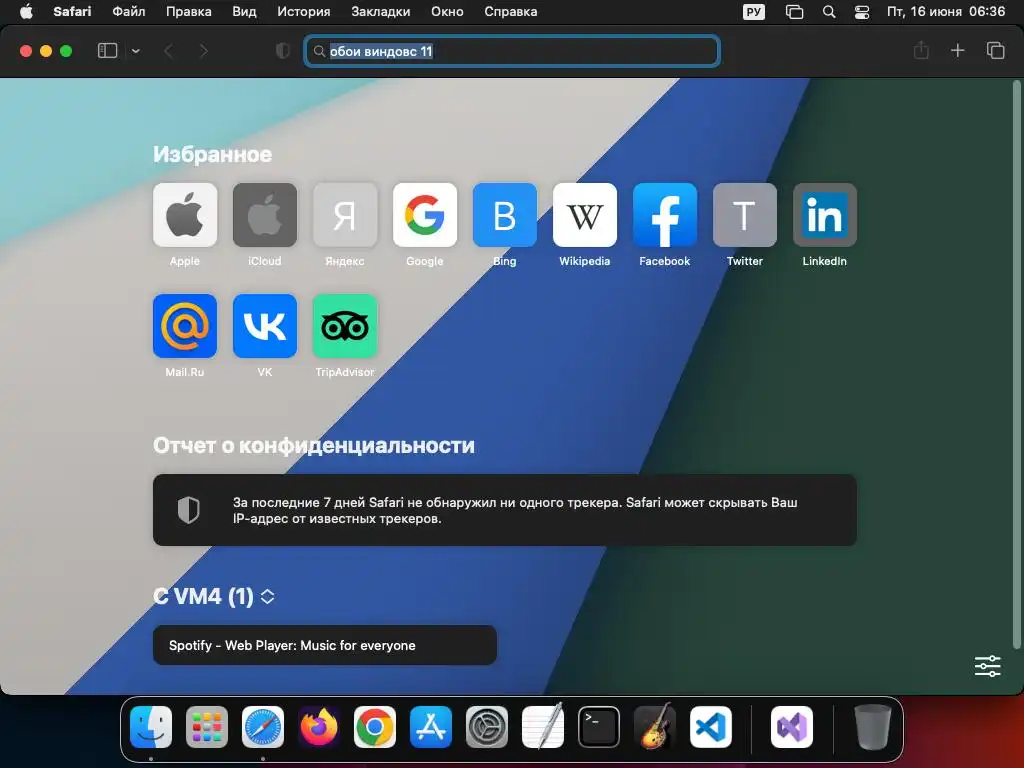Go back with the back arrow
Screen dimensions: 1024x768
[168, 51]
